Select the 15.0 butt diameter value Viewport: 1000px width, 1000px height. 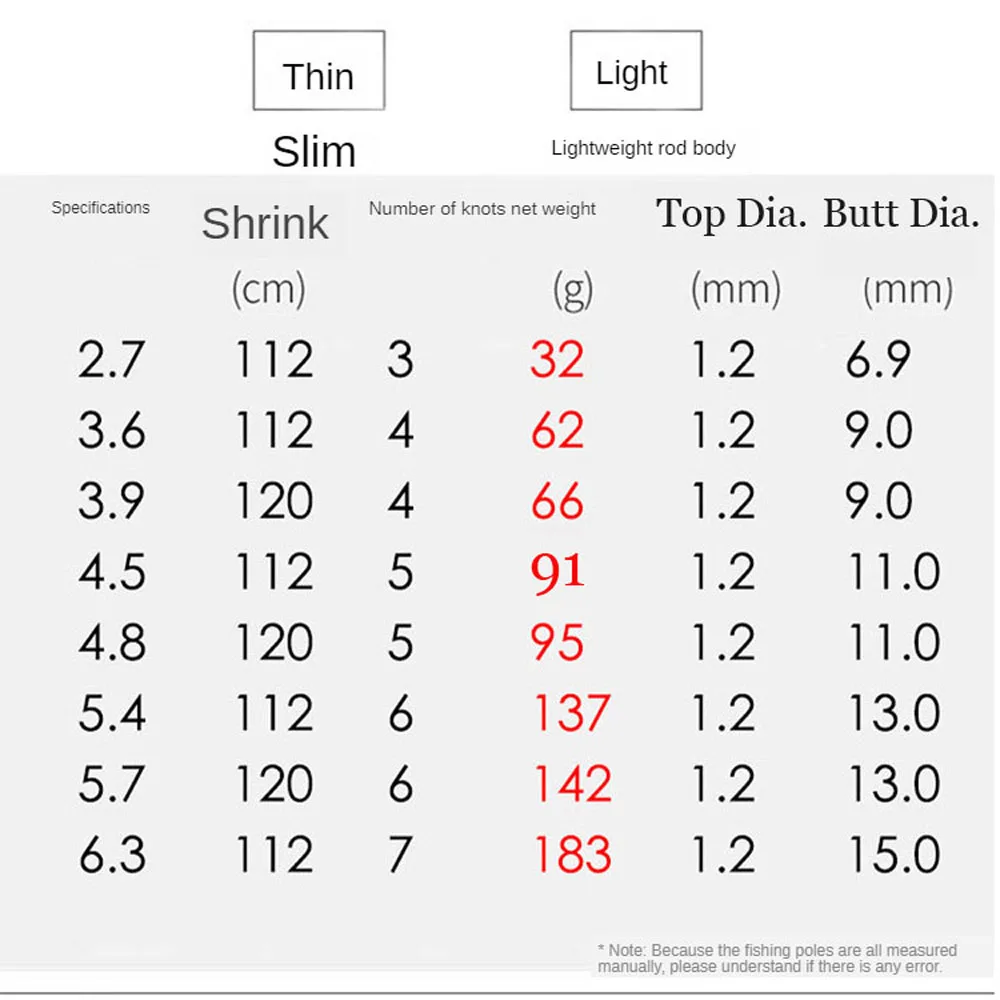click(894, 856)
